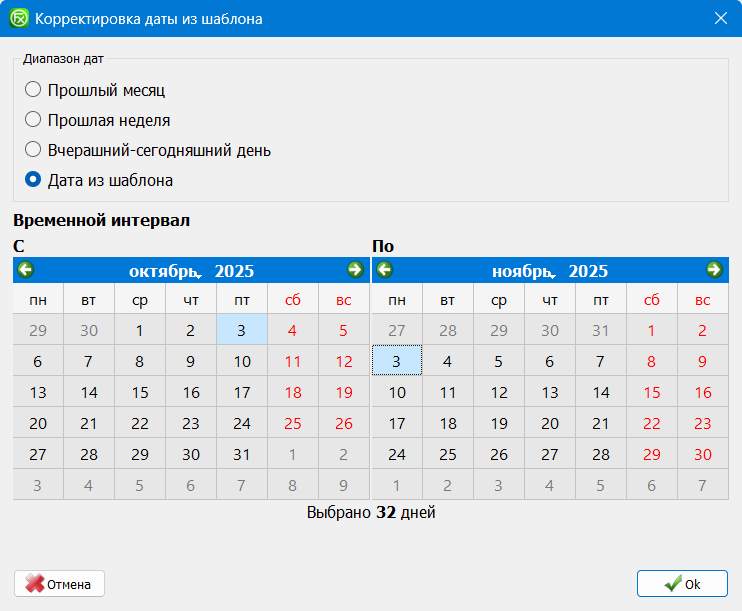Confirm with the Ok button
The height and width of the screenshot is (611, 742).
[x=682, y=584]
